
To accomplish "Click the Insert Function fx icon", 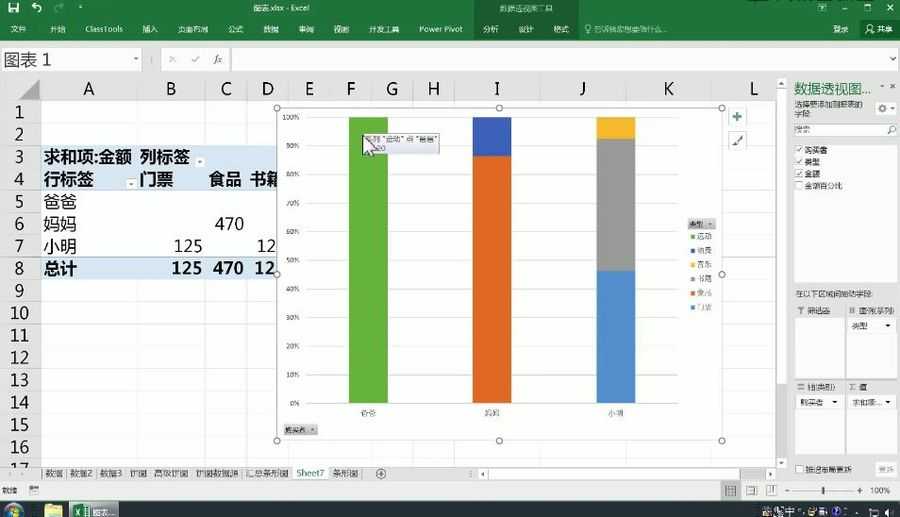I will click(x=218, y=59).
